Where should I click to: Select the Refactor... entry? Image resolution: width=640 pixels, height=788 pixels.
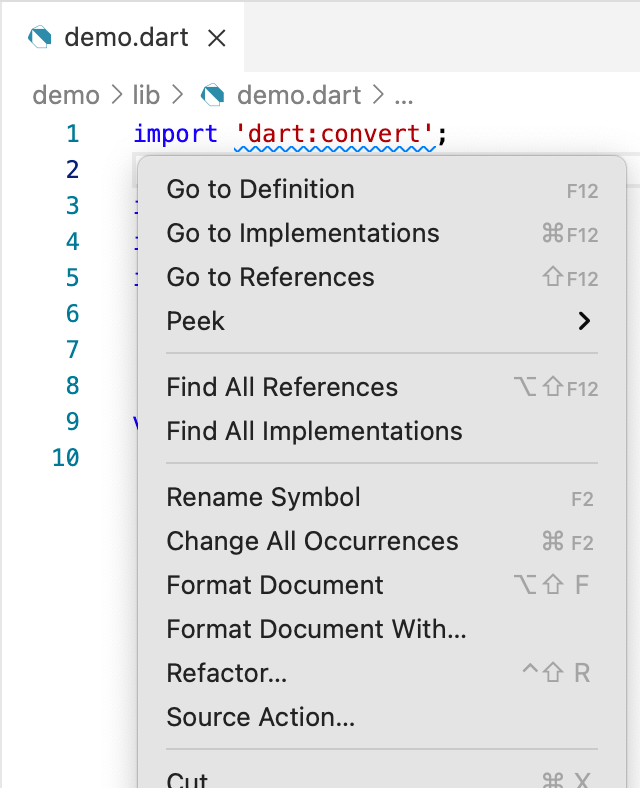tap(227, 673)
